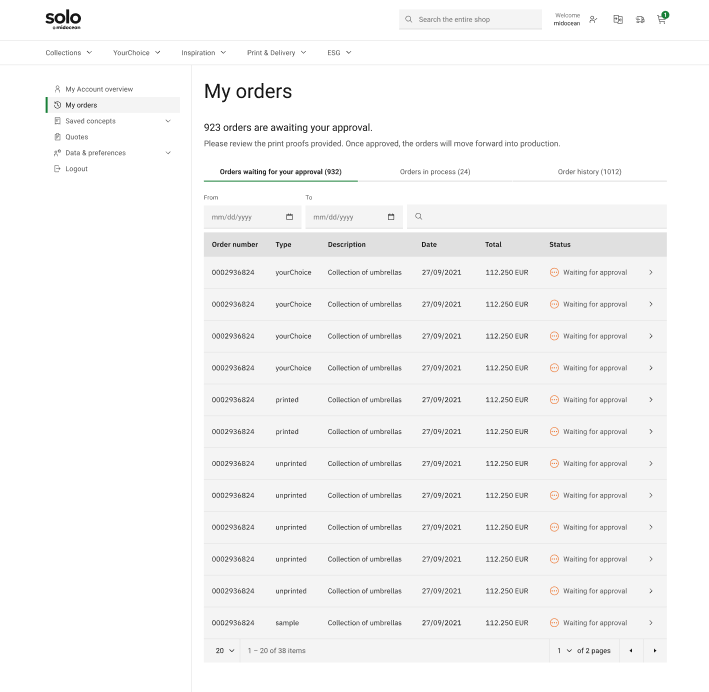Image resolution: width=709 pixels, height=692 pixels.
Task: Expand the YourChoice menu
Action: point(137,52)
